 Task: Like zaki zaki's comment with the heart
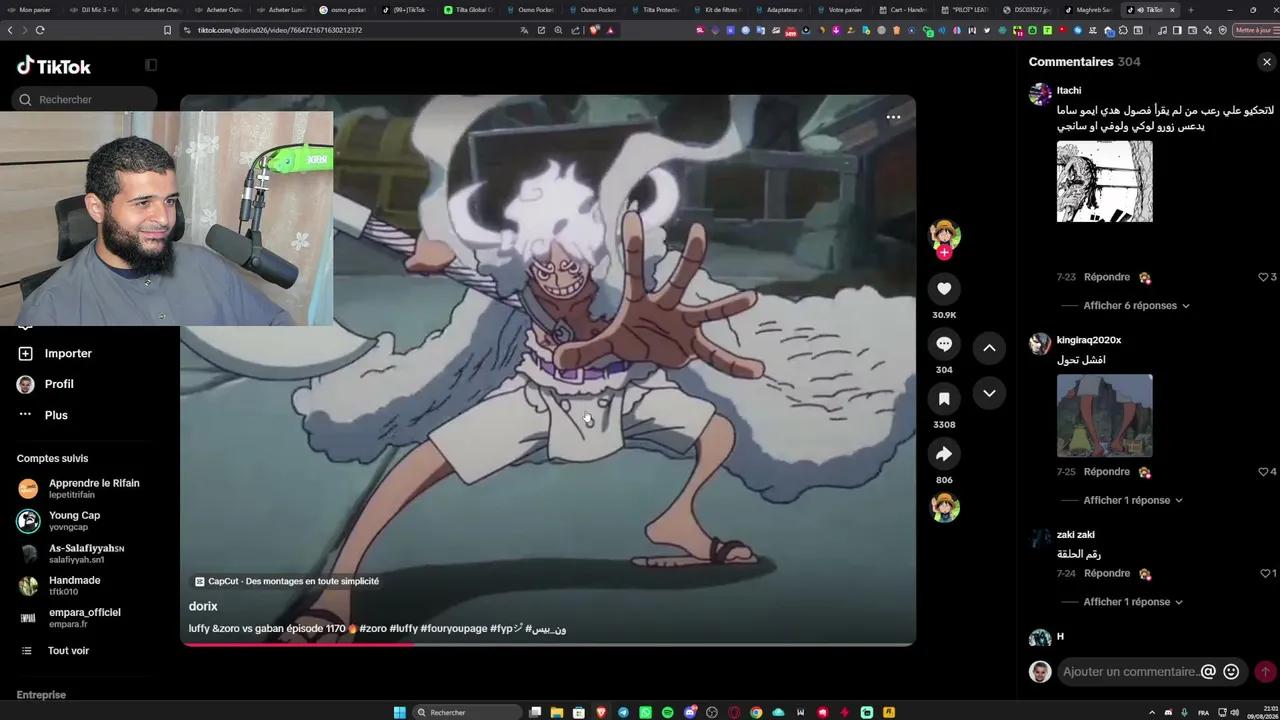[1265, 574]
